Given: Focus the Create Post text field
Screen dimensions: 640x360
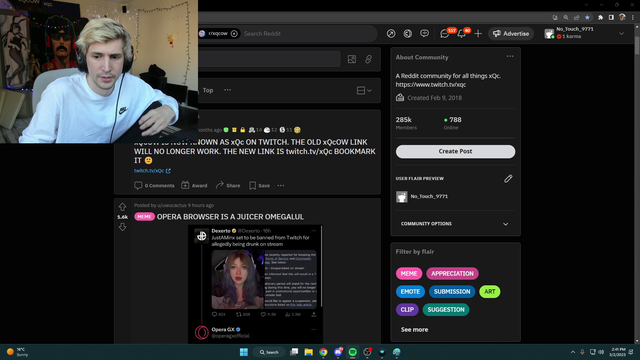Looking at the screenshot, I should pos(269,59).
